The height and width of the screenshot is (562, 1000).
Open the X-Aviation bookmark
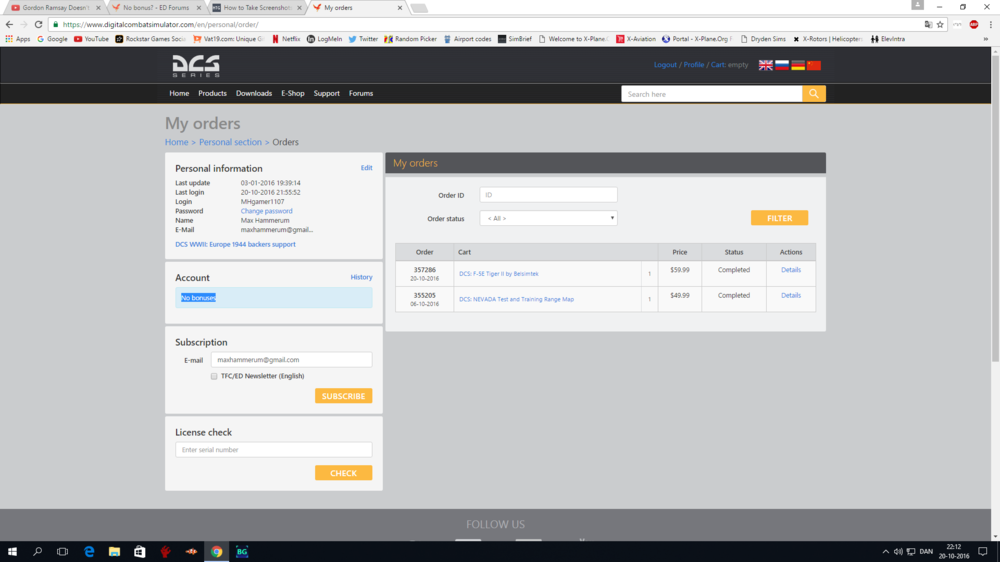(635, 39)
